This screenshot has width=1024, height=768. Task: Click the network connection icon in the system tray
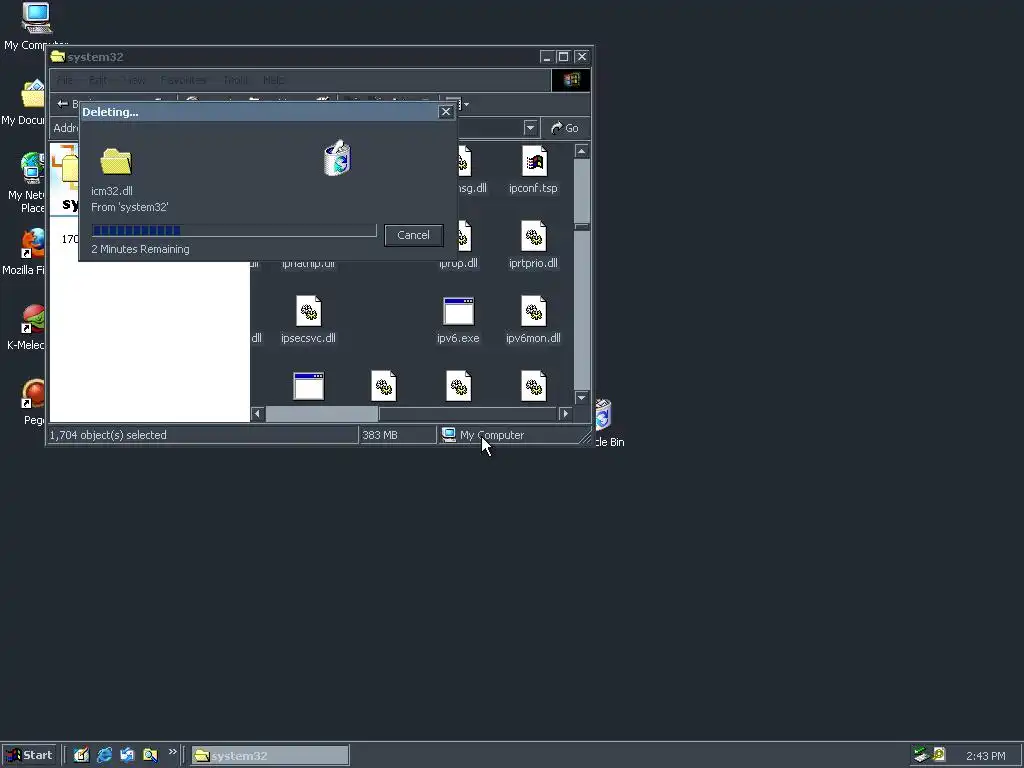921,755
